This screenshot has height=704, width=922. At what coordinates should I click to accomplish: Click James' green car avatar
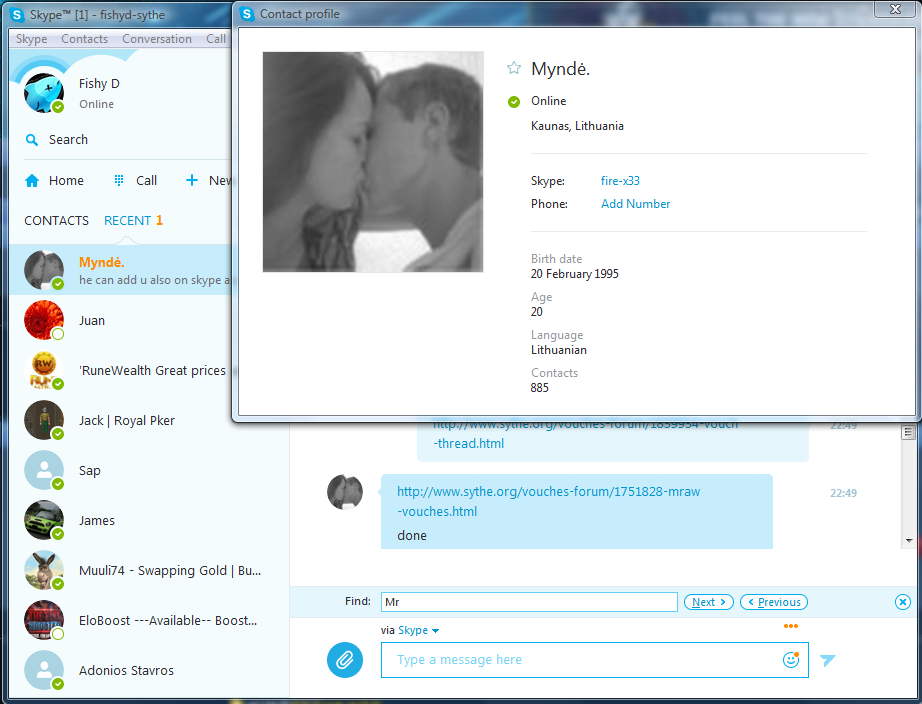[44, 520]
